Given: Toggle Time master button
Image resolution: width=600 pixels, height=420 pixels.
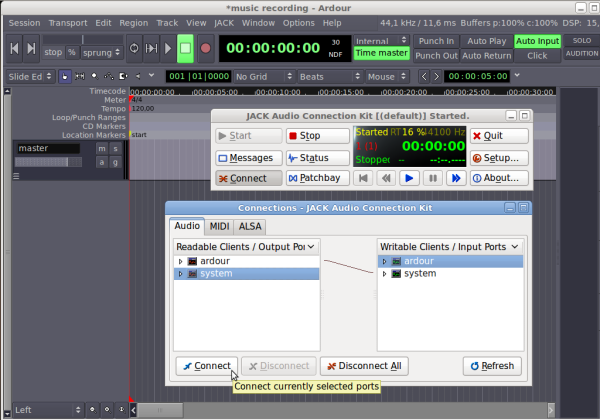Looking at the screenshot, I should pyautogui.click(x=382, y=53).
